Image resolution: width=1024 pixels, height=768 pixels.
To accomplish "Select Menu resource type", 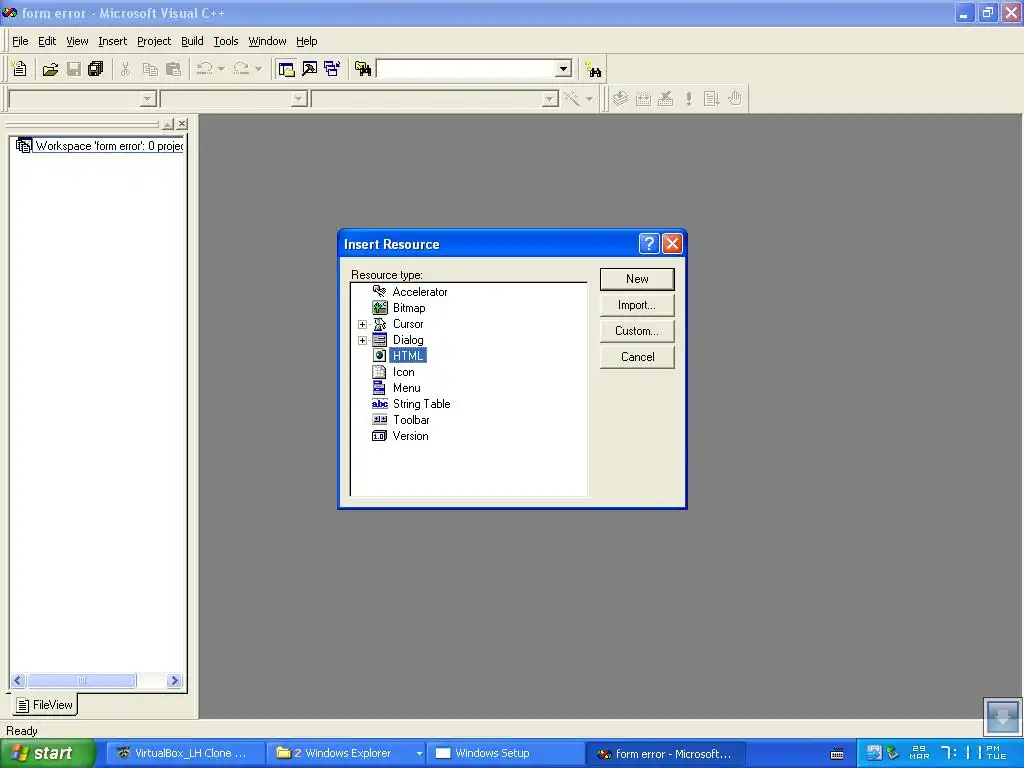I will pos(406,388).
